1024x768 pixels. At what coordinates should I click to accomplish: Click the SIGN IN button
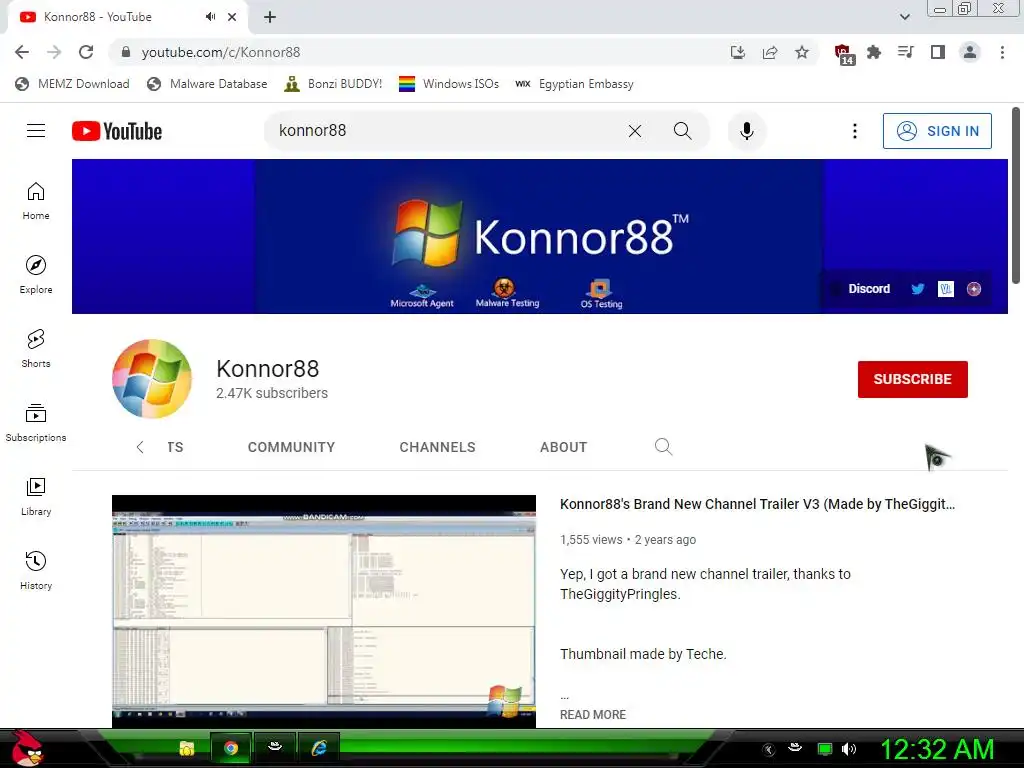click(937, 131)
